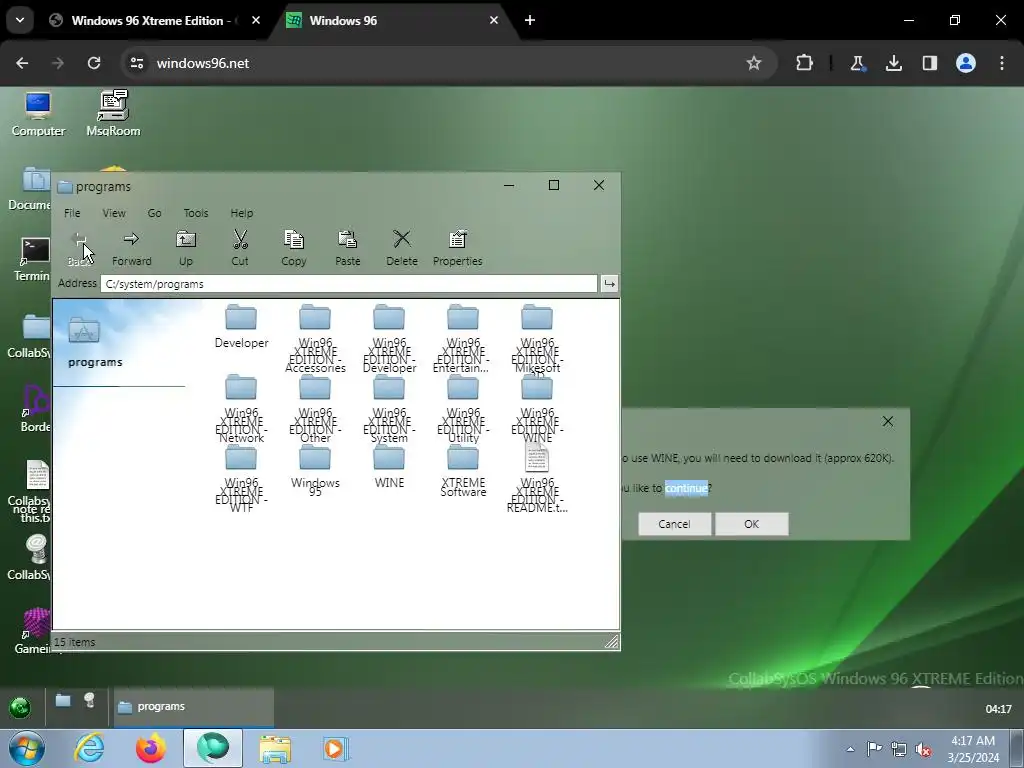The image size is (1024, 768).
Task: Show hidden system tray icons
Action: pyautogui.click(x=850, y=749)
